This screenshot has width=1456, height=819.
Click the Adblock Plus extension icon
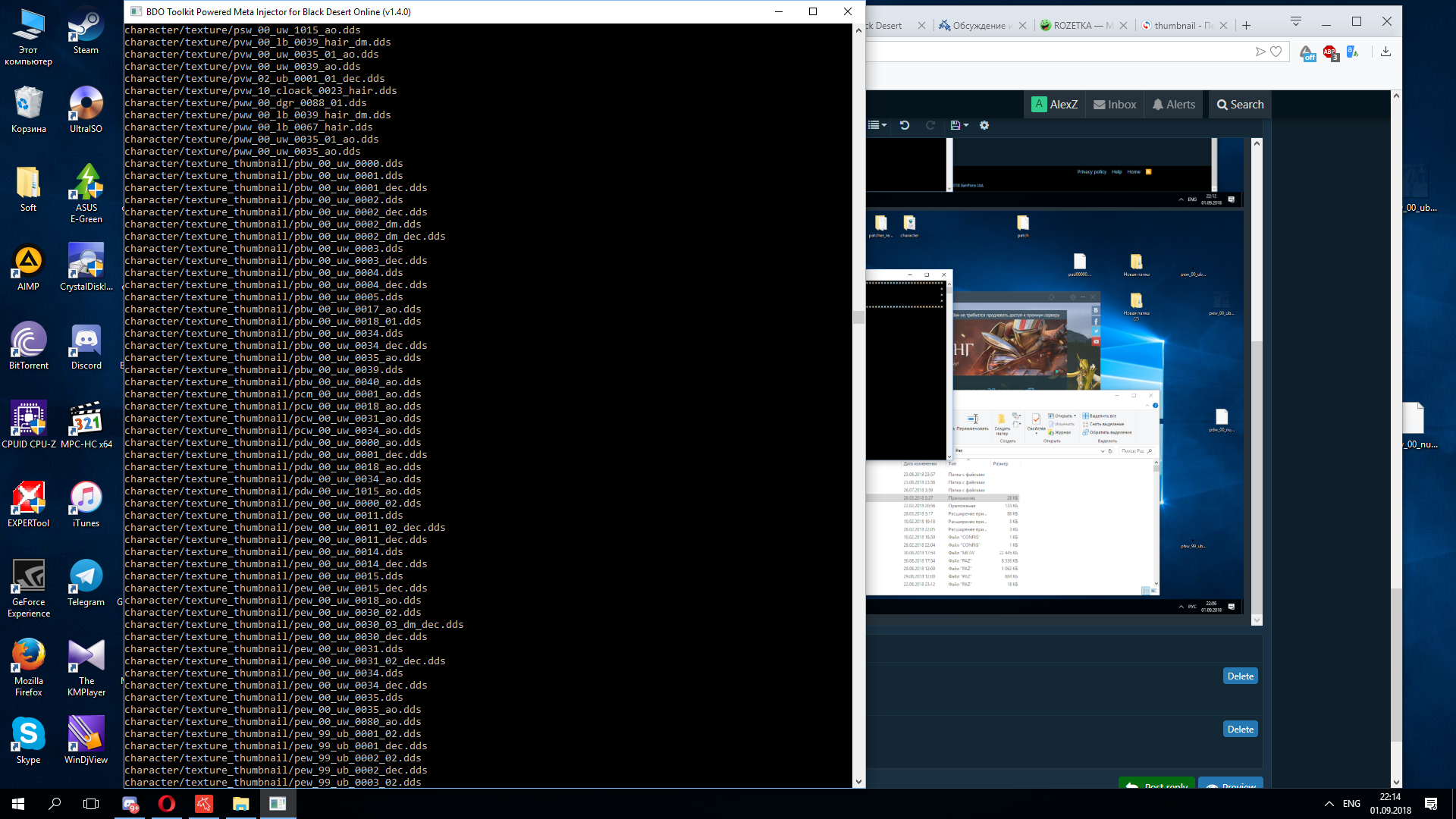(x=1330, y=52)
